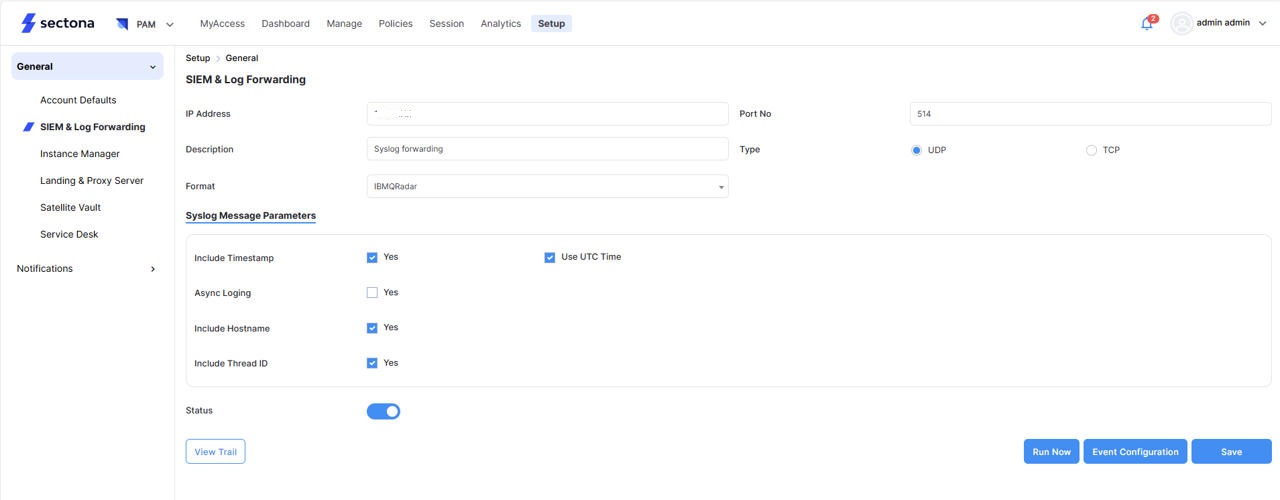The image size is (1280, 500).
Task: Click the SIEM & Log Forwarding sidebar icon
Action: point(28,127)
